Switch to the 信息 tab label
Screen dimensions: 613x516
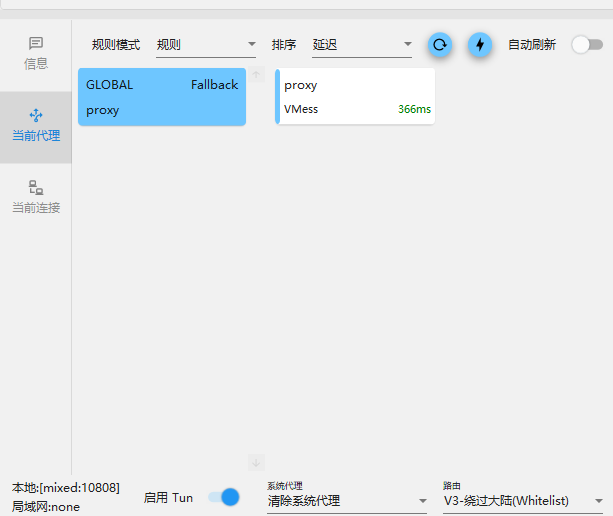[36, 64]
